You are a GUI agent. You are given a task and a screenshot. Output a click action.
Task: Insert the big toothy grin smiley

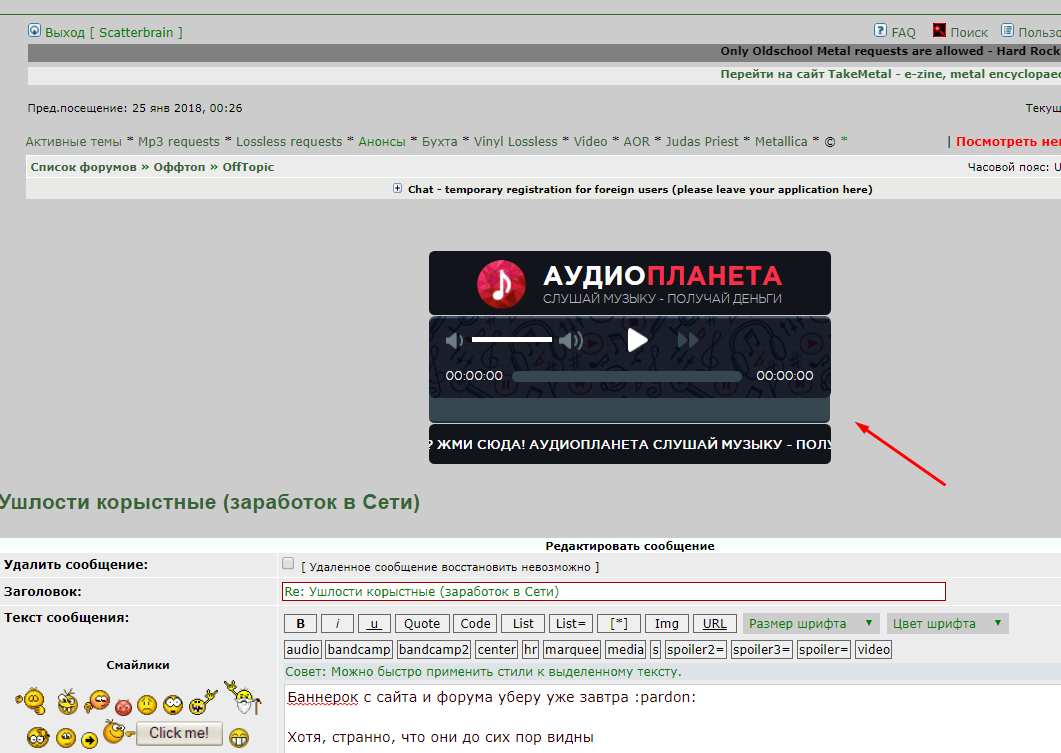[239, 737]
